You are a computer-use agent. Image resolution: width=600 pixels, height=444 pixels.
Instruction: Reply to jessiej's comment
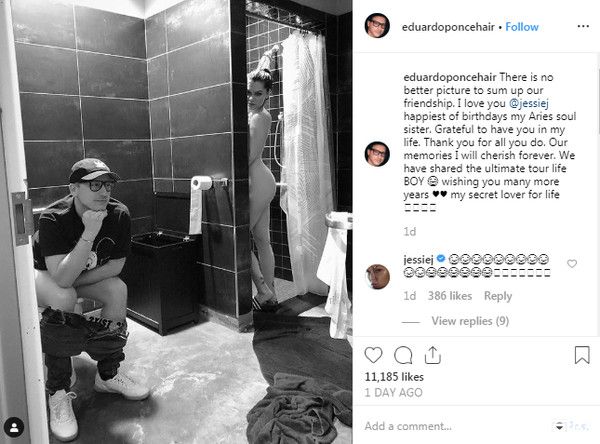498,296
